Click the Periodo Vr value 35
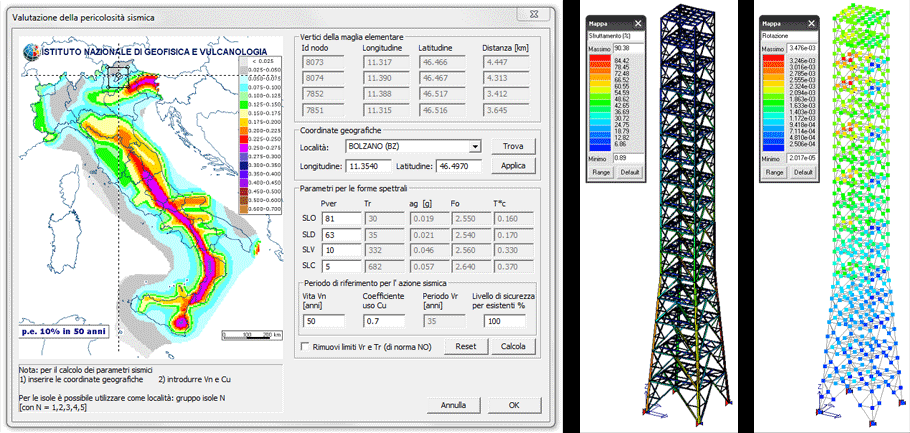This screenshot has height=433, width=910. (x=444, y=321)
